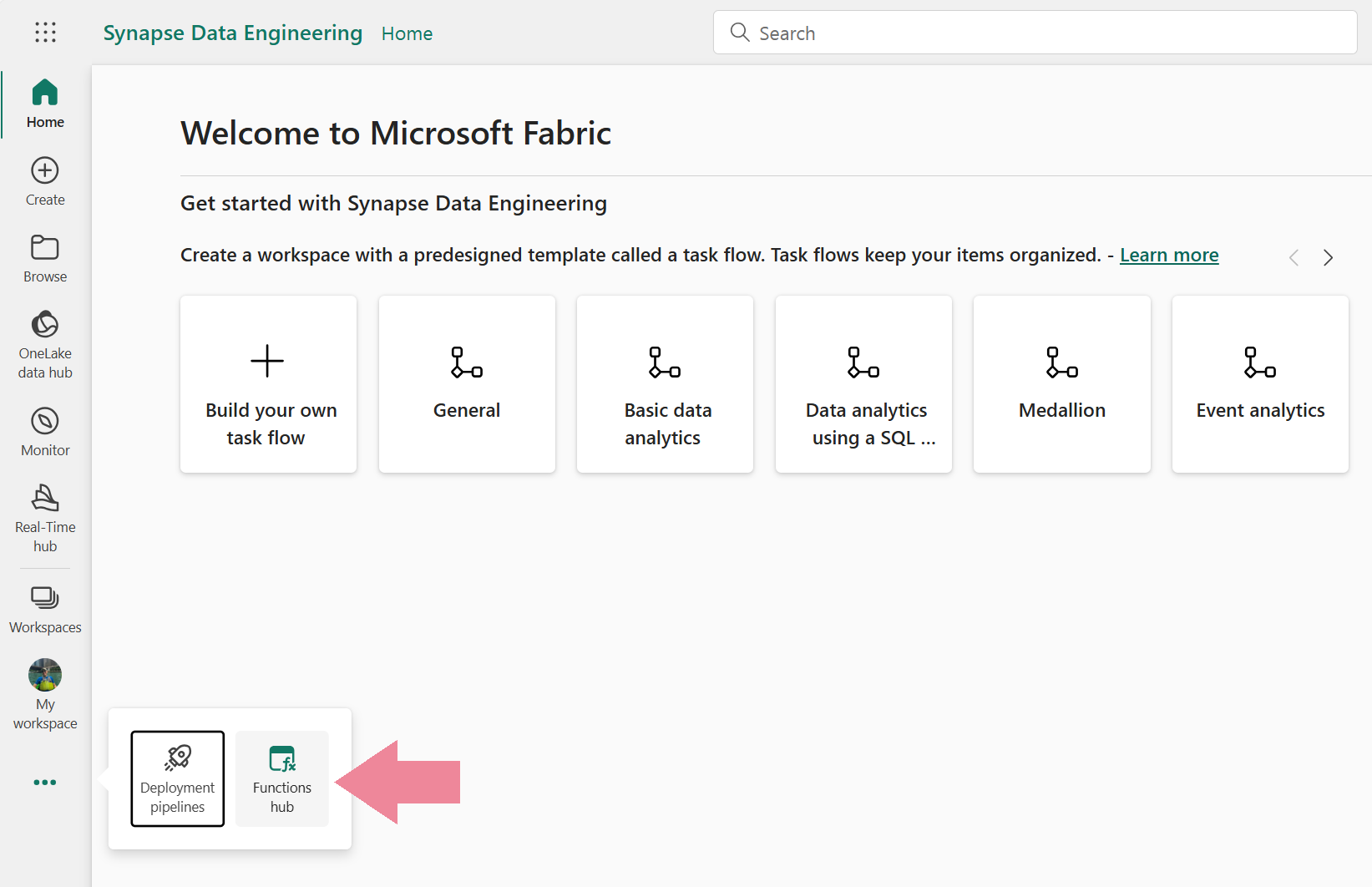Select the General task flow card
Viewport: 1372px width, 887px height.
pos(467,384)
